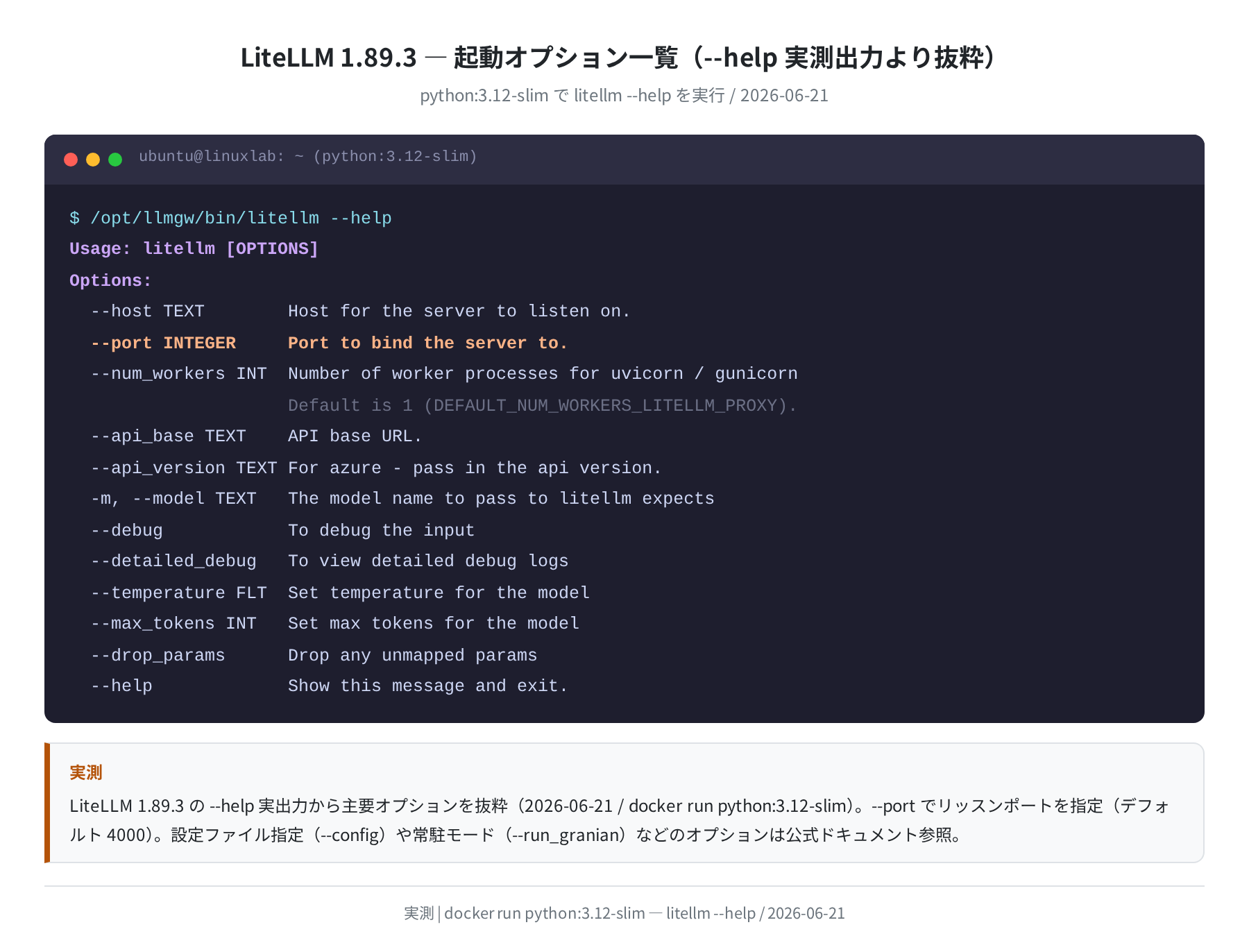The image size is (1249, 952).
Task: Click the Usage: litellm [OPTIONS] line
Action: pos(194,249)
